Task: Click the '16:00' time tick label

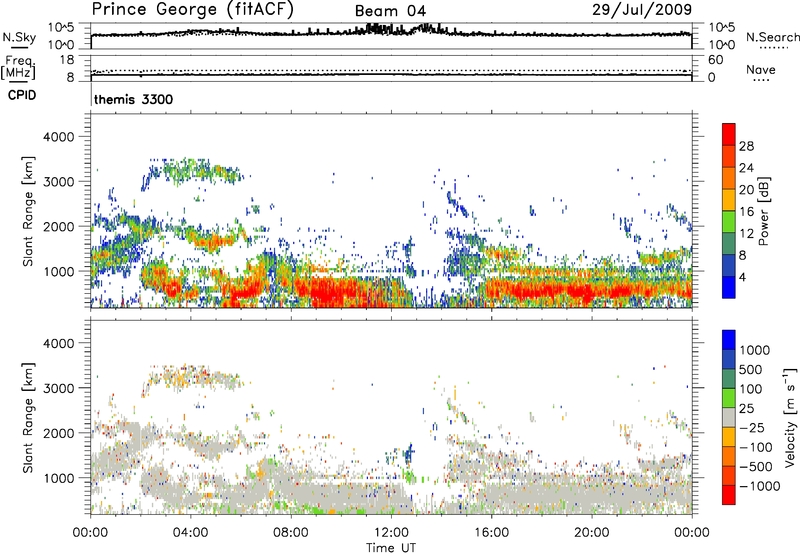Action: [491, 533]
